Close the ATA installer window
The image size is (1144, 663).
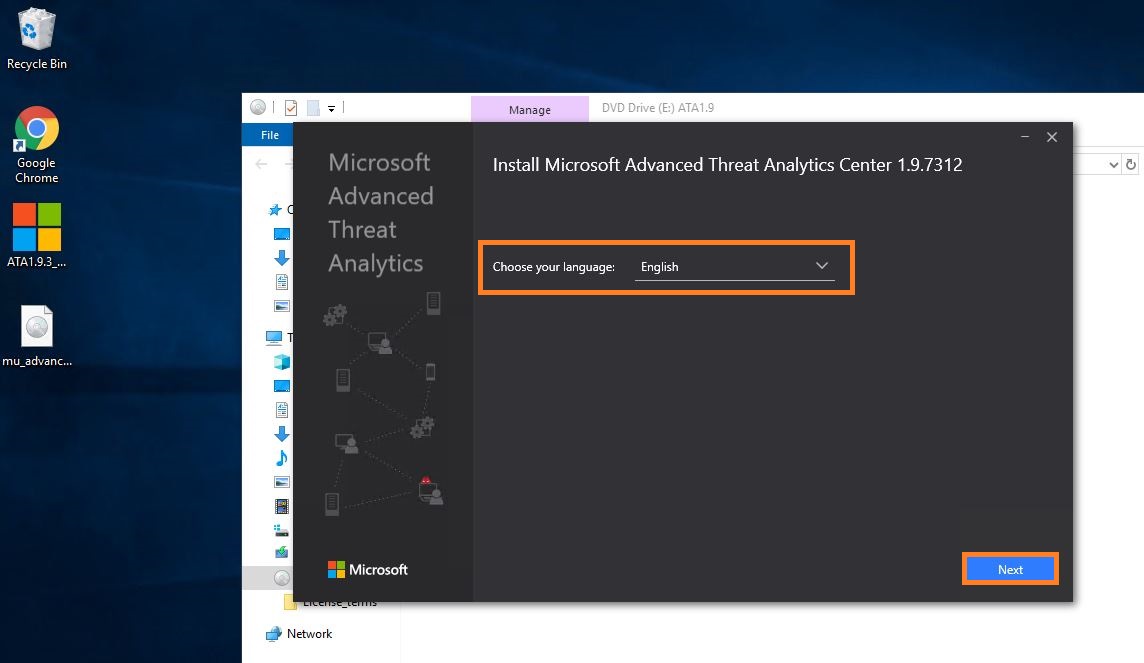coord(1052,137)
